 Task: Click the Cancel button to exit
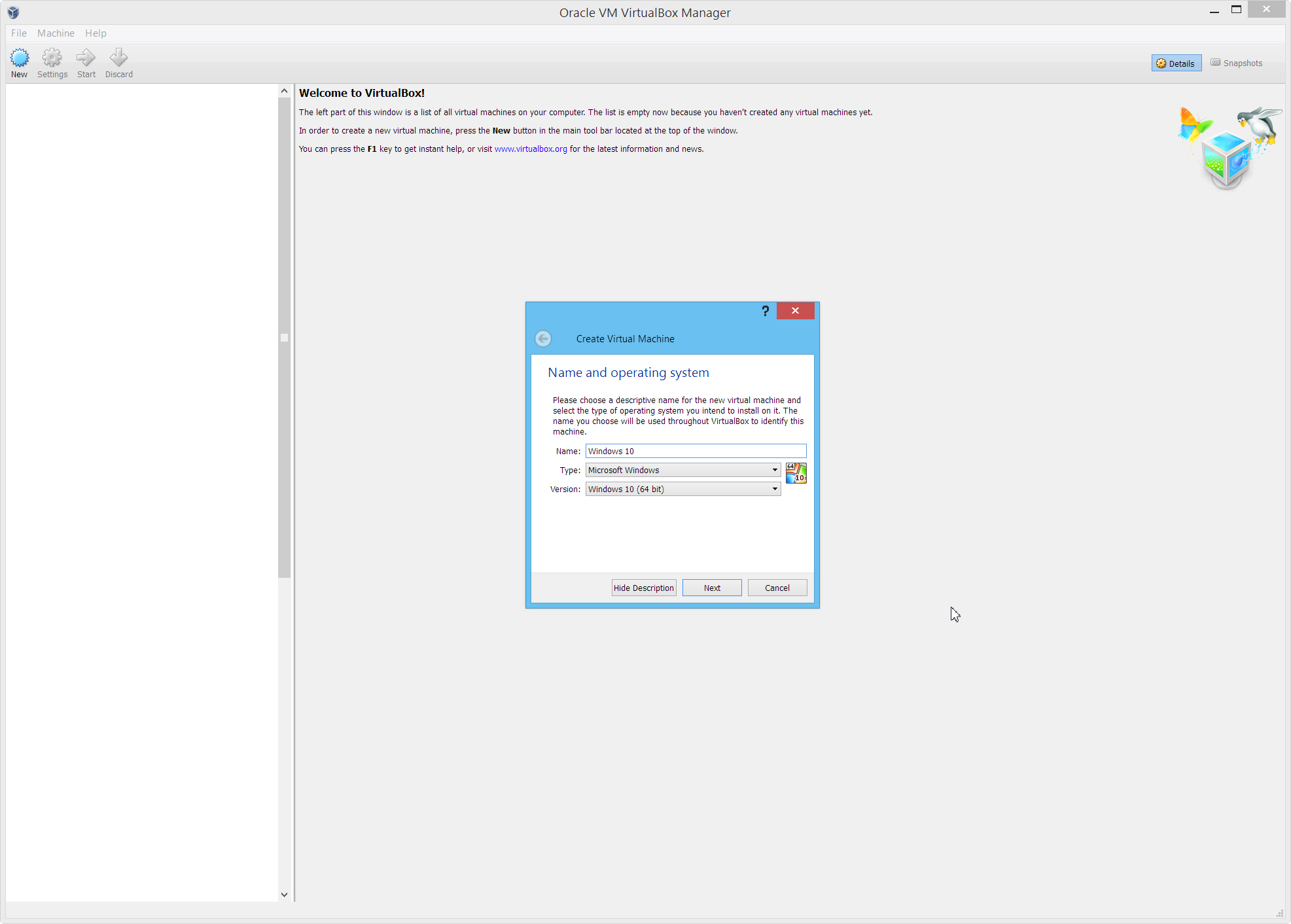pos(778,588)
